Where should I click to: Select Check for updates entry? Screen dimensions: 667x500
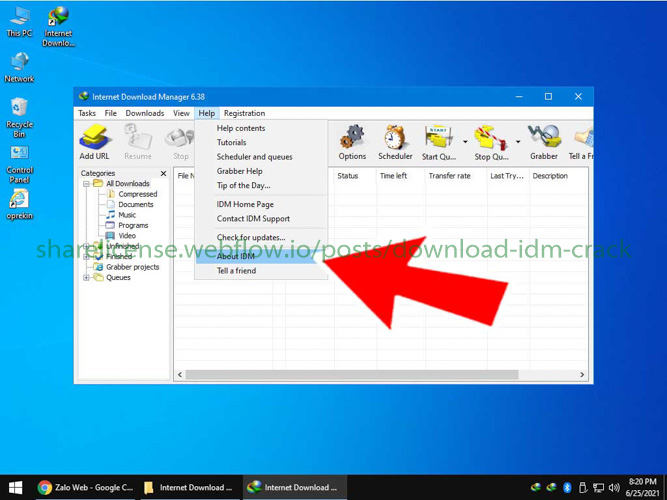point(261,237)
